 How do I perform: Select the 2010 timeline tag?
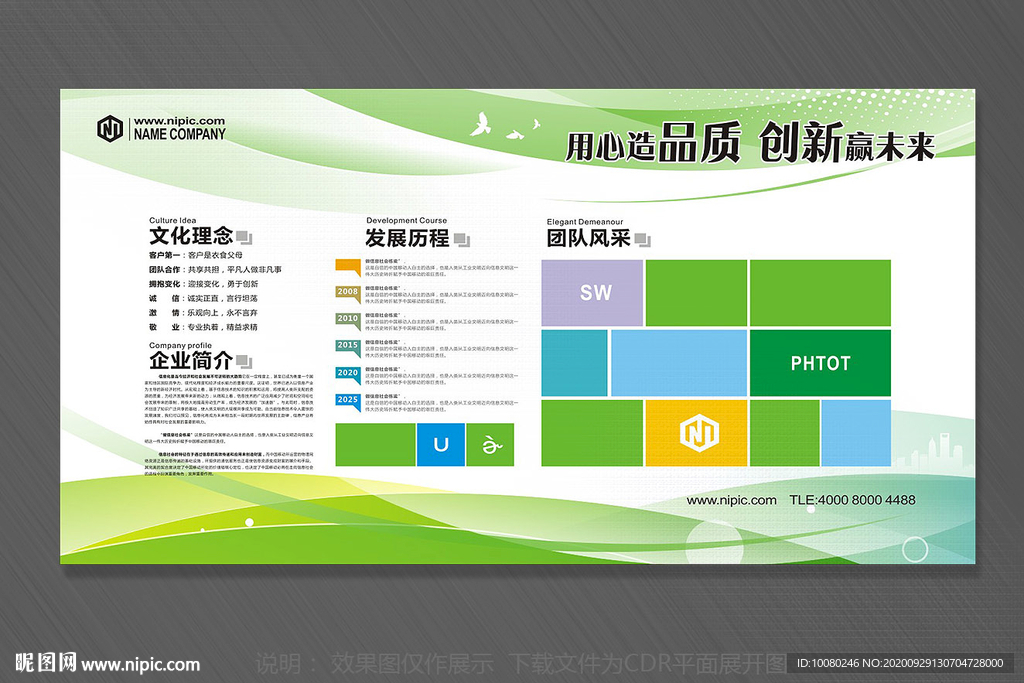348,321
